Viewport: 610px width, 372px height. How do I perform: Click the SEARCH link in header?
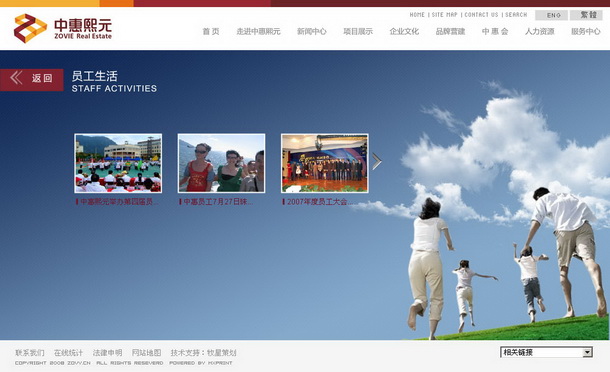[516, 15]
